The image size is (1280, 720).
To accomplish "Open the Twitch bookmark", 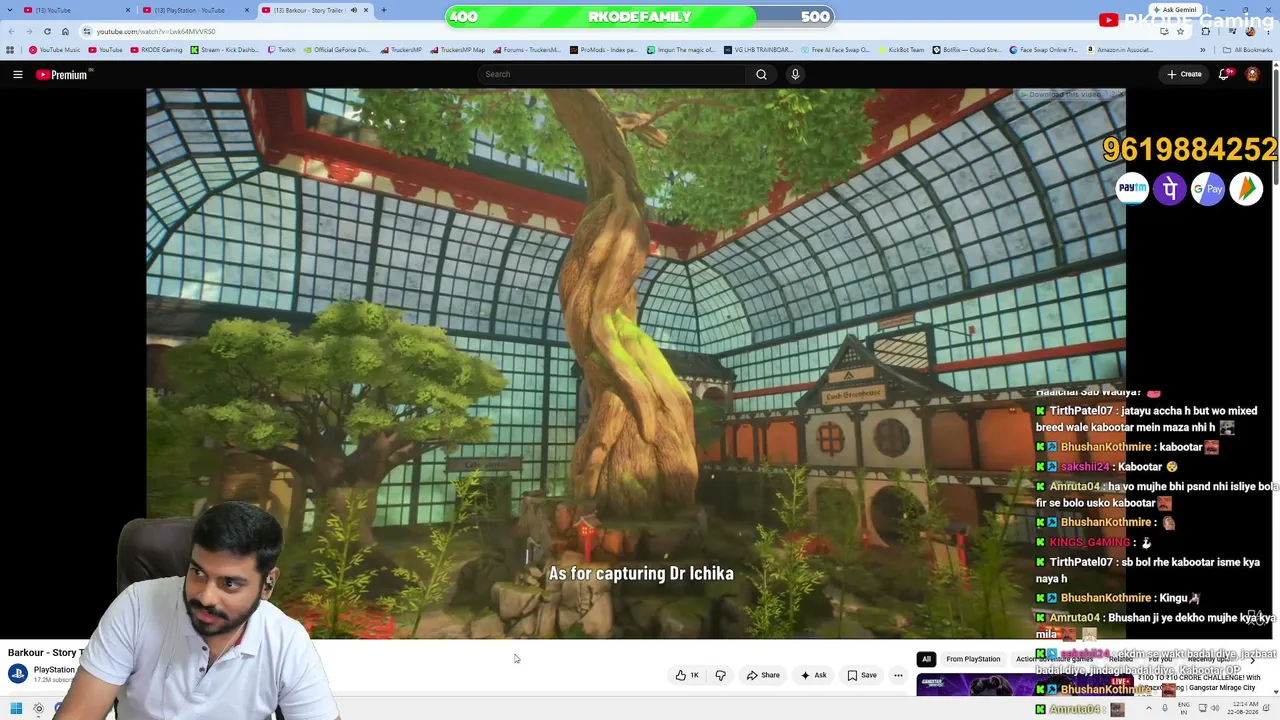I will (x=282, y=50).
